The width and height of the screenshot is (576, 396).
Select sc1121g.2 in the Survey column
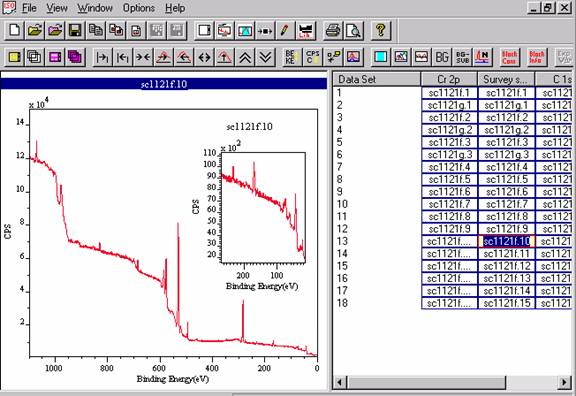[507, 130]
